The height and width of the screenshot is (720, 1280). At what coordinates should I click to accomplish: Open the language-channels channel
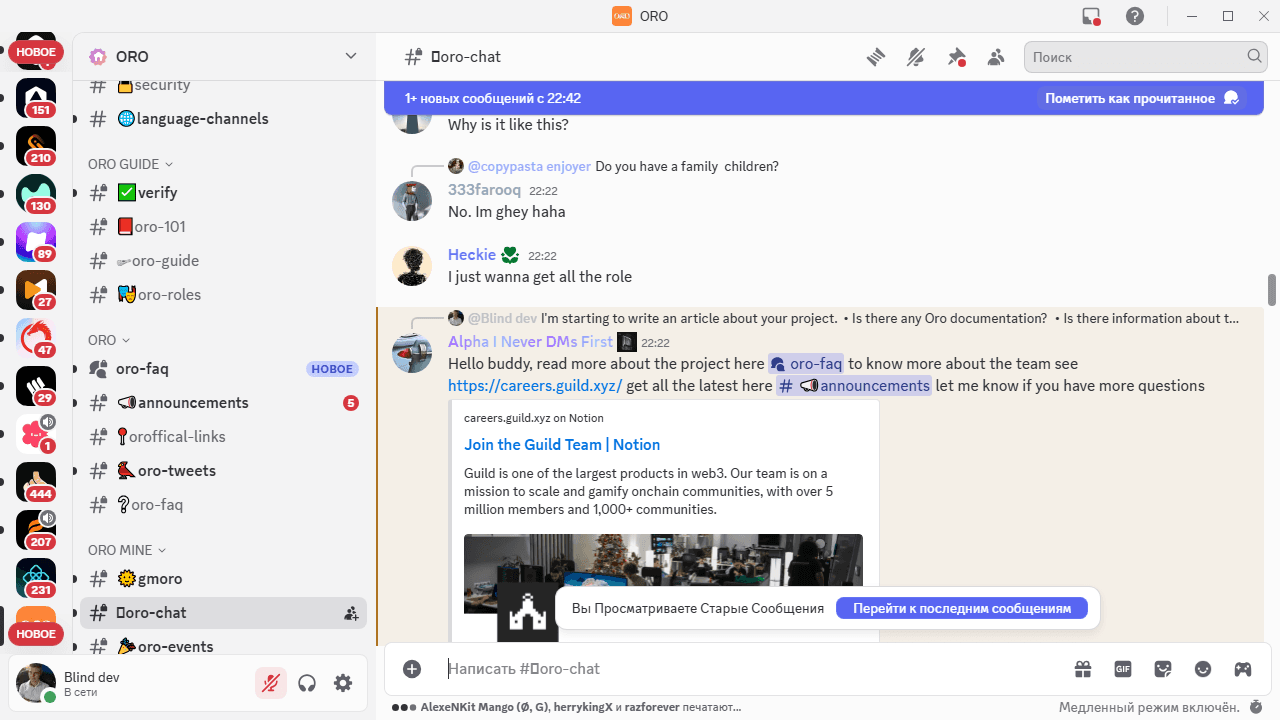(223, 119)
